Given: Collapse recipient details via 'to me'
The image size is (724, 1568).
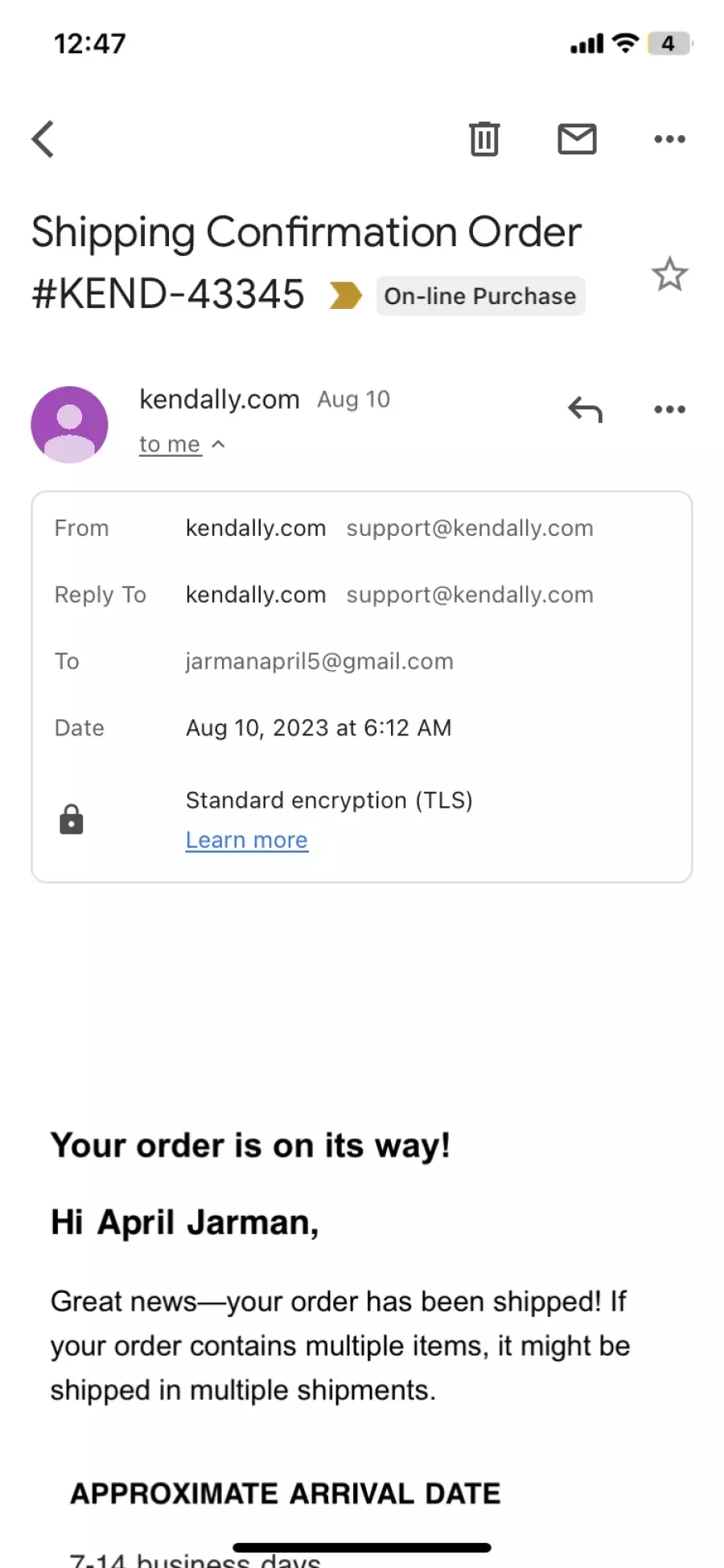Looking at the screenshot, I should pos(170,444).
